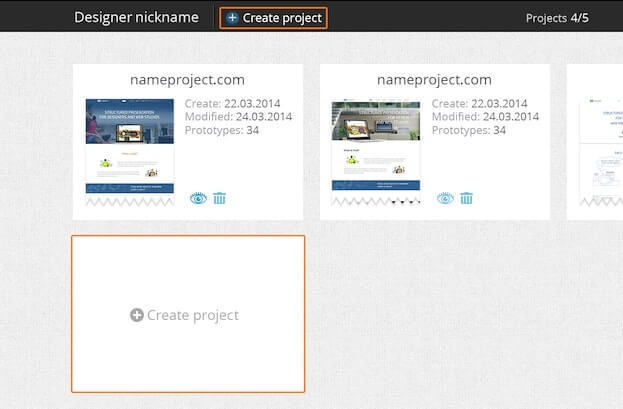Select first project's Prototypes: 34 text

click(222, 130)
